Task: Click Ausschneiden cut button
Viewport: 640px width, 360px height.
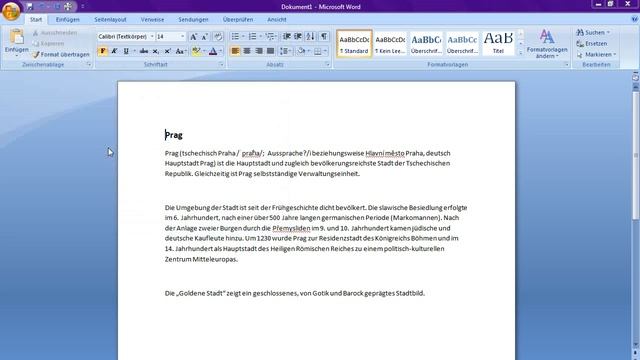Action: [55, 32]
